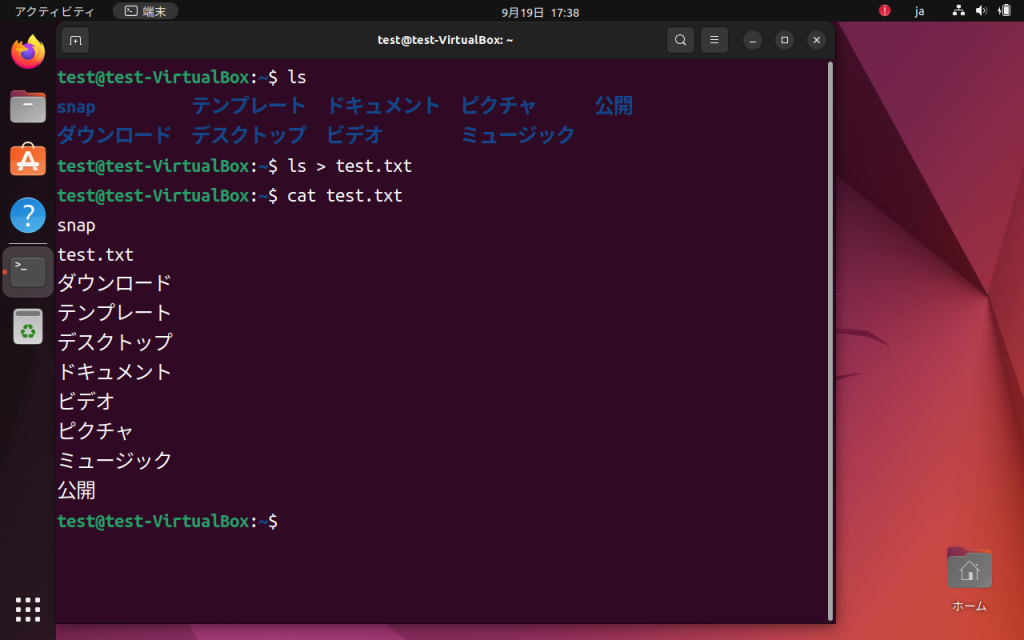
Task: Click the white テンプレート line in cat output
Action: click(x=114, y=313)
